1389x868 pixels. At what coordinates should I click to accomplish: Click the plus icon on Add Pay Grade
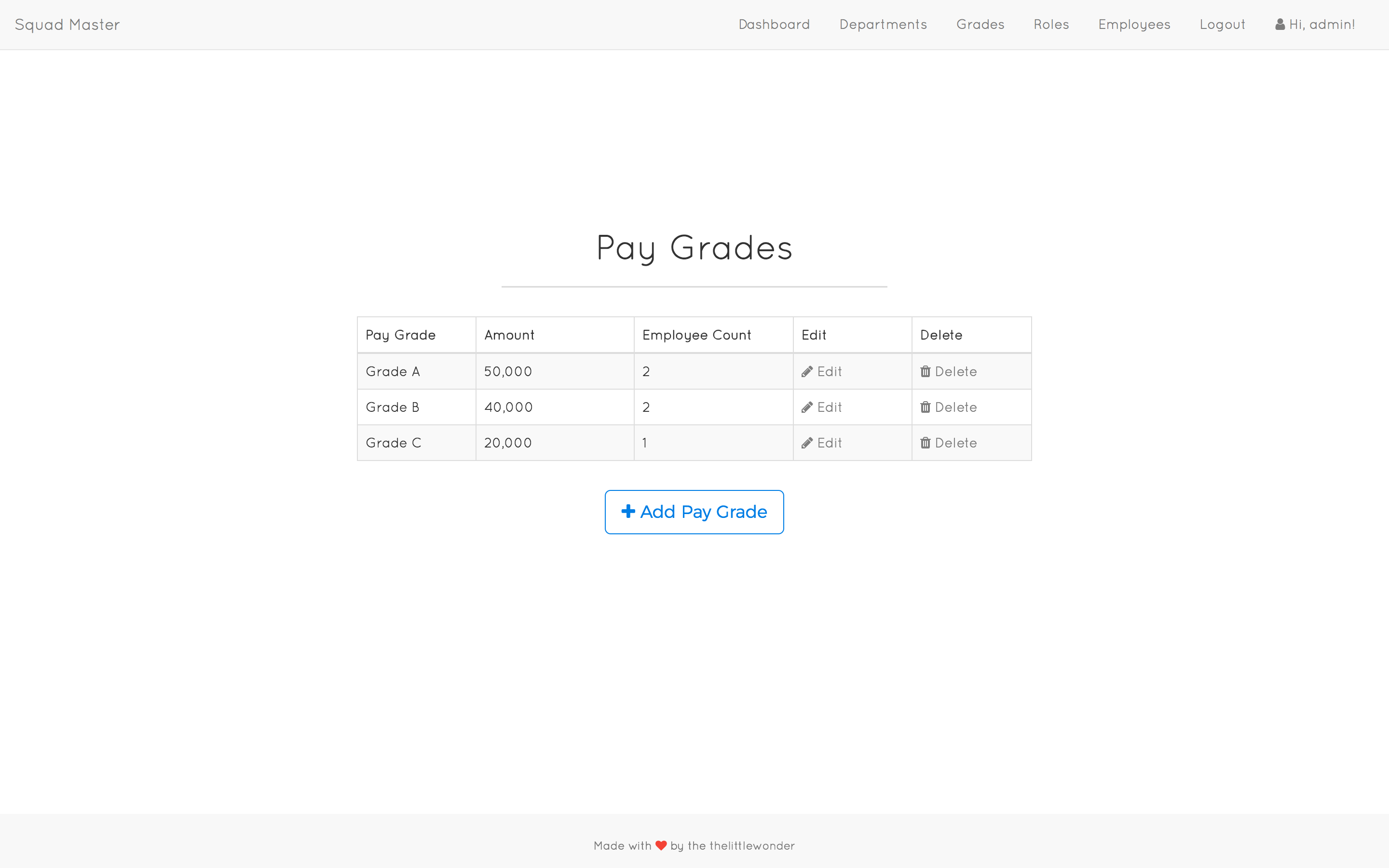[628, 511]
